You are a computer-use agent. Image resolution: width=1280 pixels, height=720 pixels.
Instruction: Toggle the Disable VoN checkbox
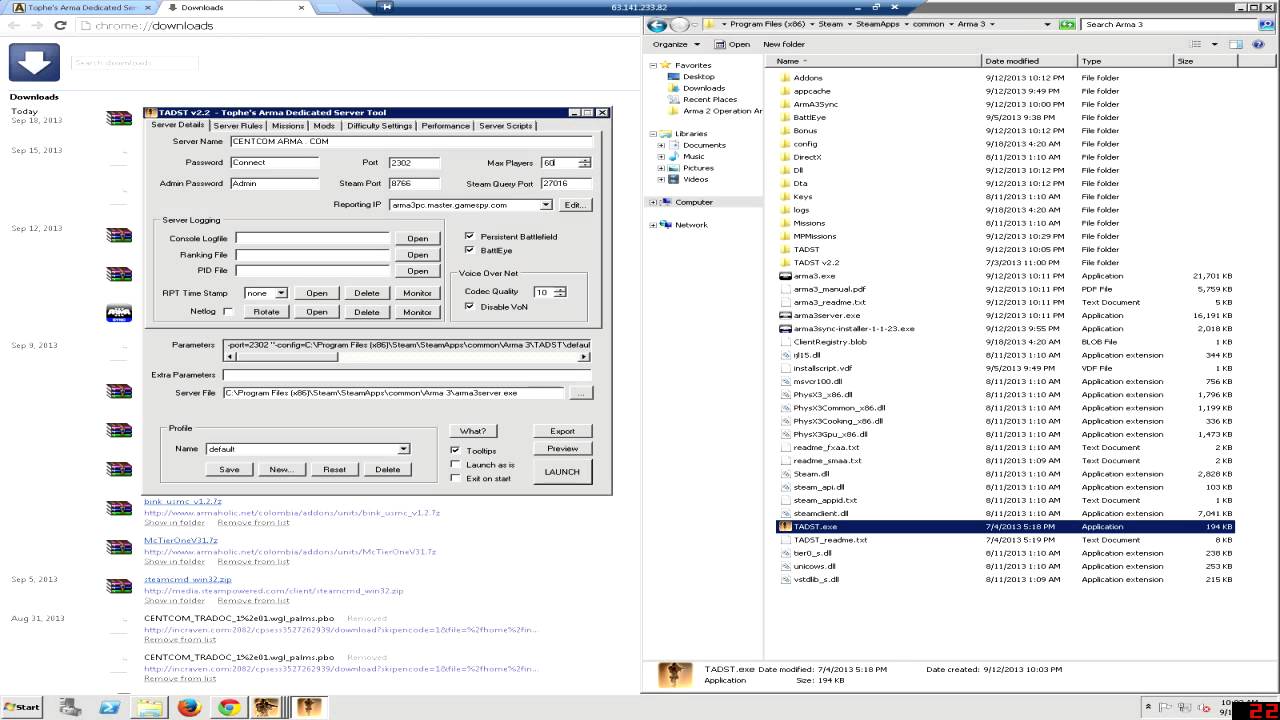coord(470,307)
